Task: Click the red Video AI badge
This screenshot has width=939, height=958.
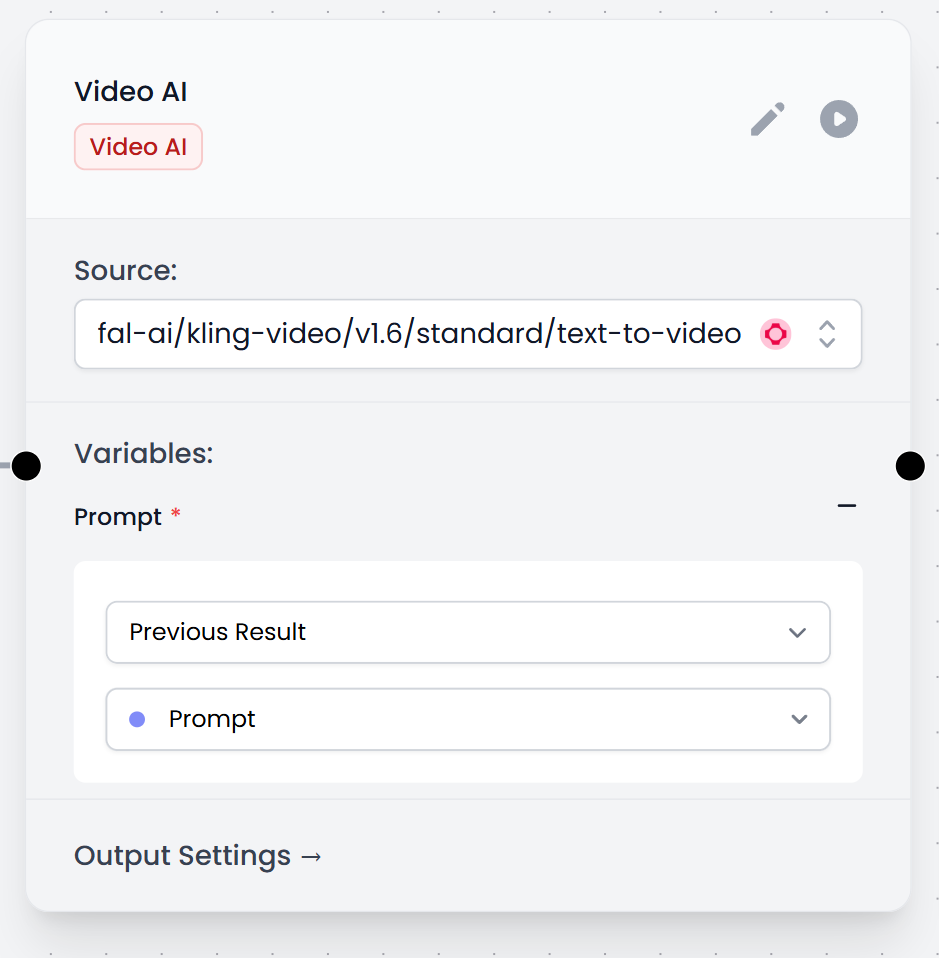Action: point(138,147)
